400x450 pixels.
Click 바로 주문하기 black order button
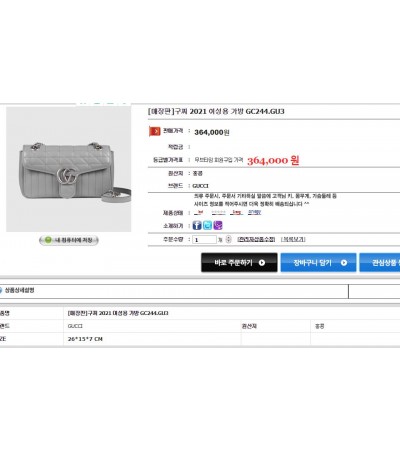point(239,263)
